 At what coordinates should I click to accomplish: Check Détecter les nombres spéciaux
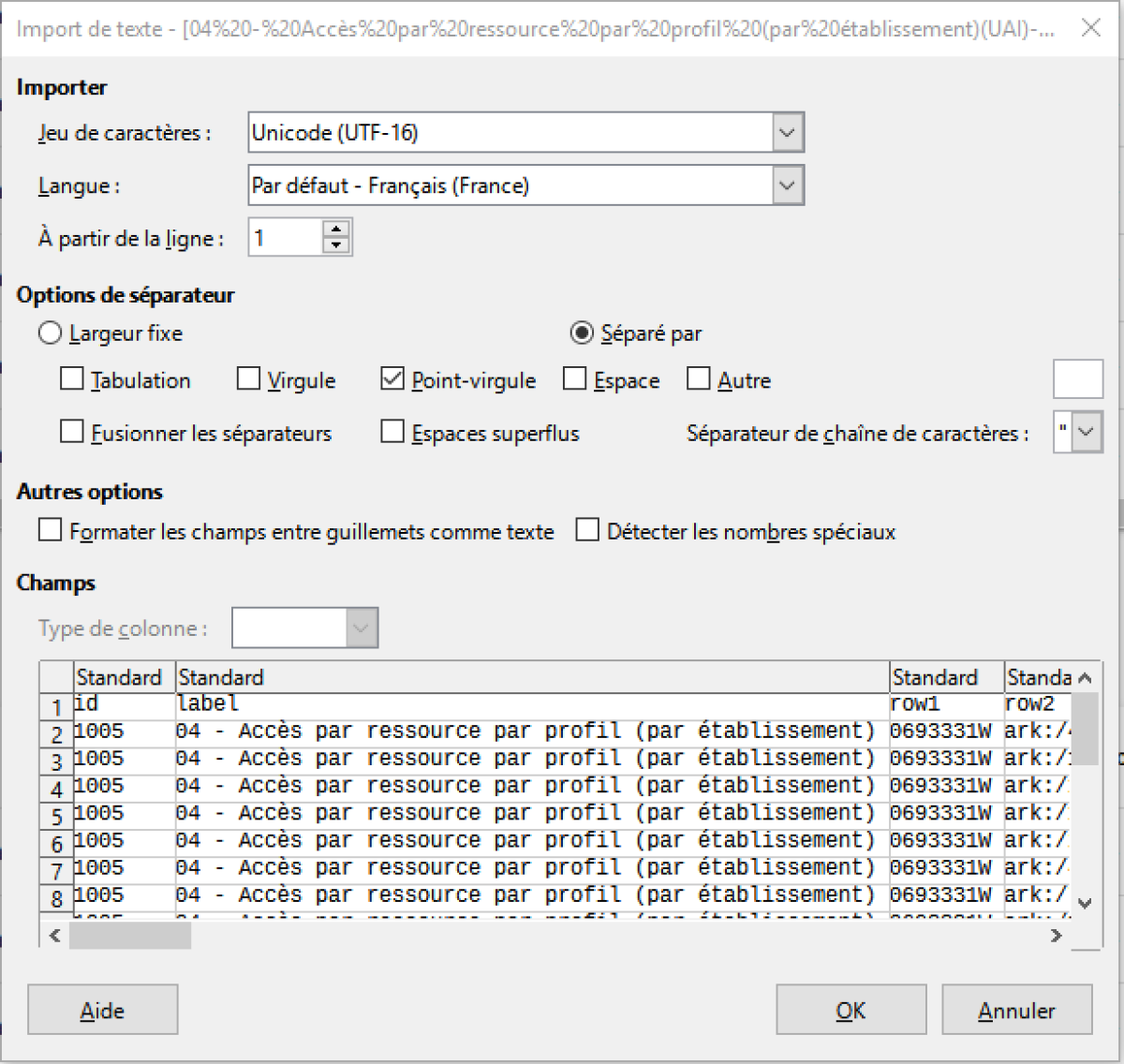coord(587,531)
